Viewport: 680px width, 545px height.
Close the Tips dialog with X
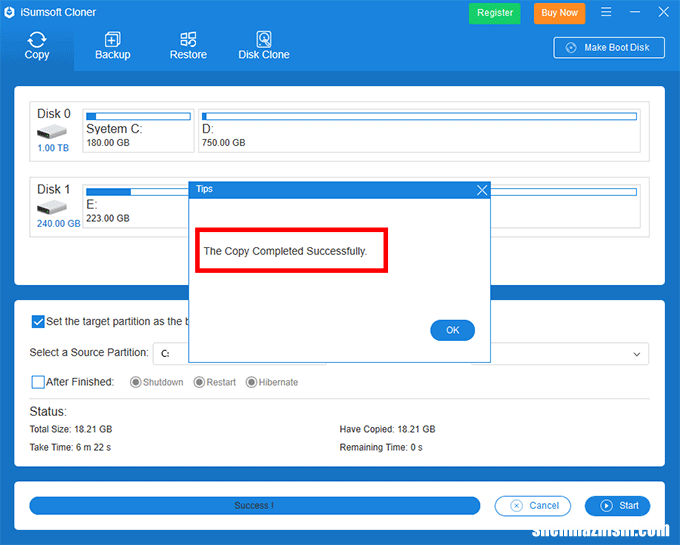(x=482, y=190)
